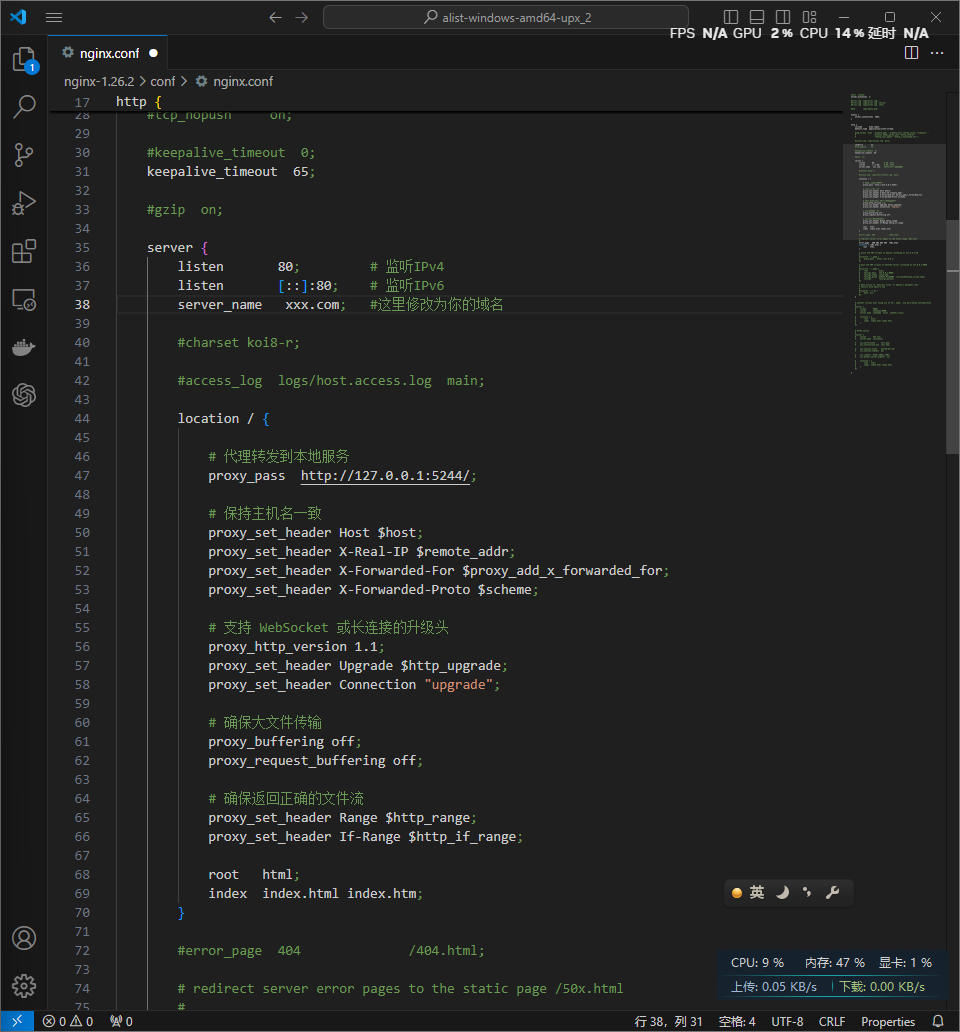This screenshot has width=960, height=1032.
Task: Toggle the primary side bar layout button
Action: tap(731, 17)
